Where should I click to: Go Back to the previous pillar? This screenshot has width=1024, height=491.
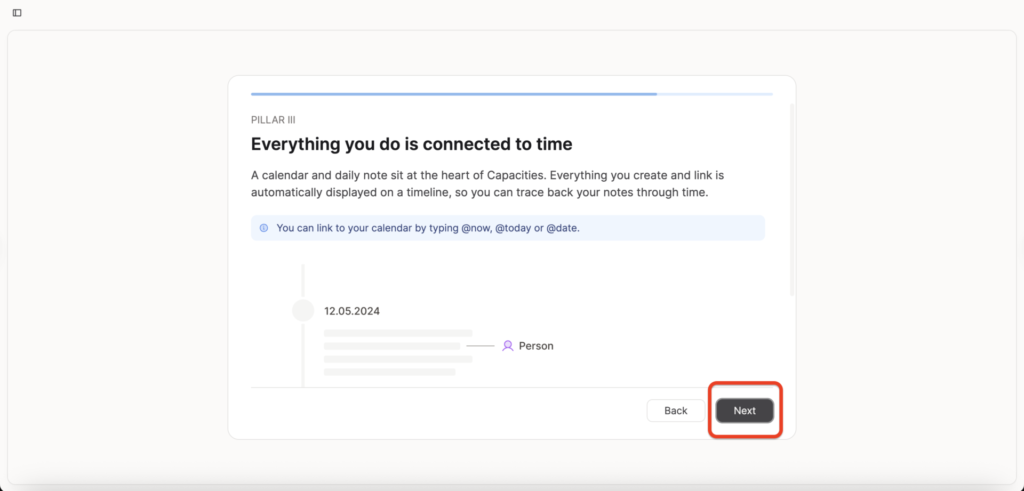click(x=675, y=411)
